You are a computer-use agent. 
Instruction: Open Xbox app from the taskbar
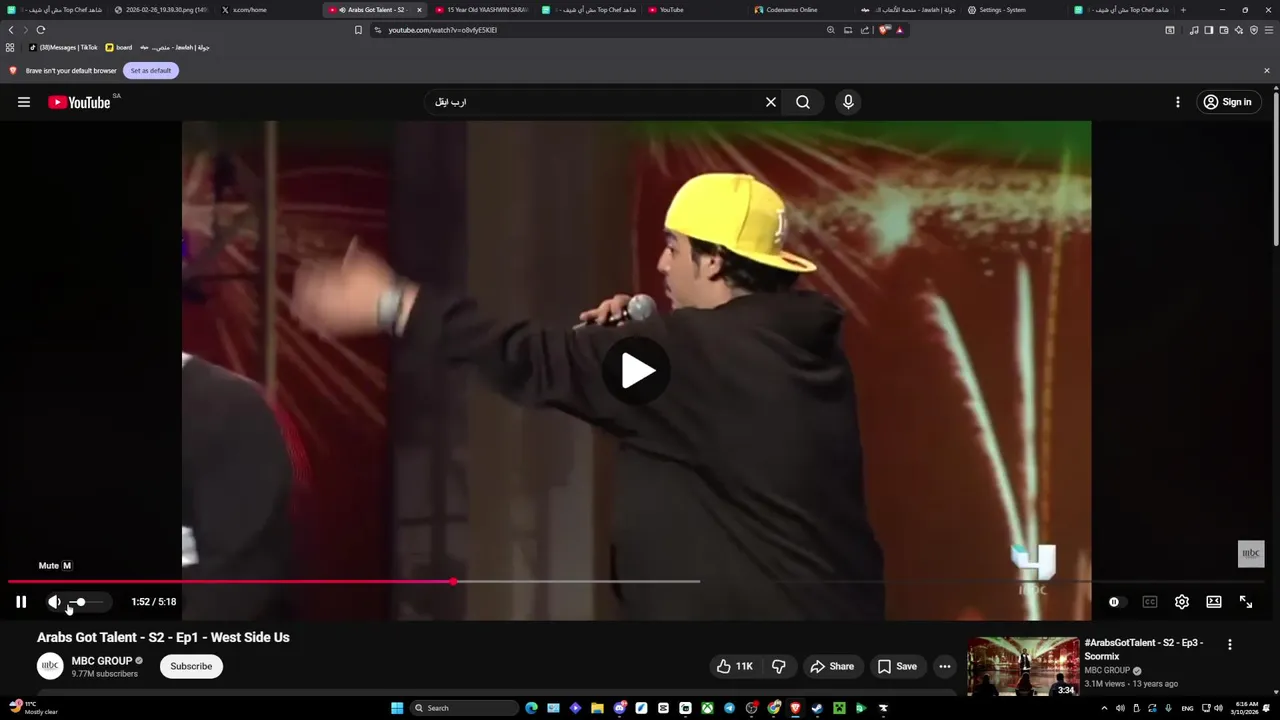tap(707, 708)
